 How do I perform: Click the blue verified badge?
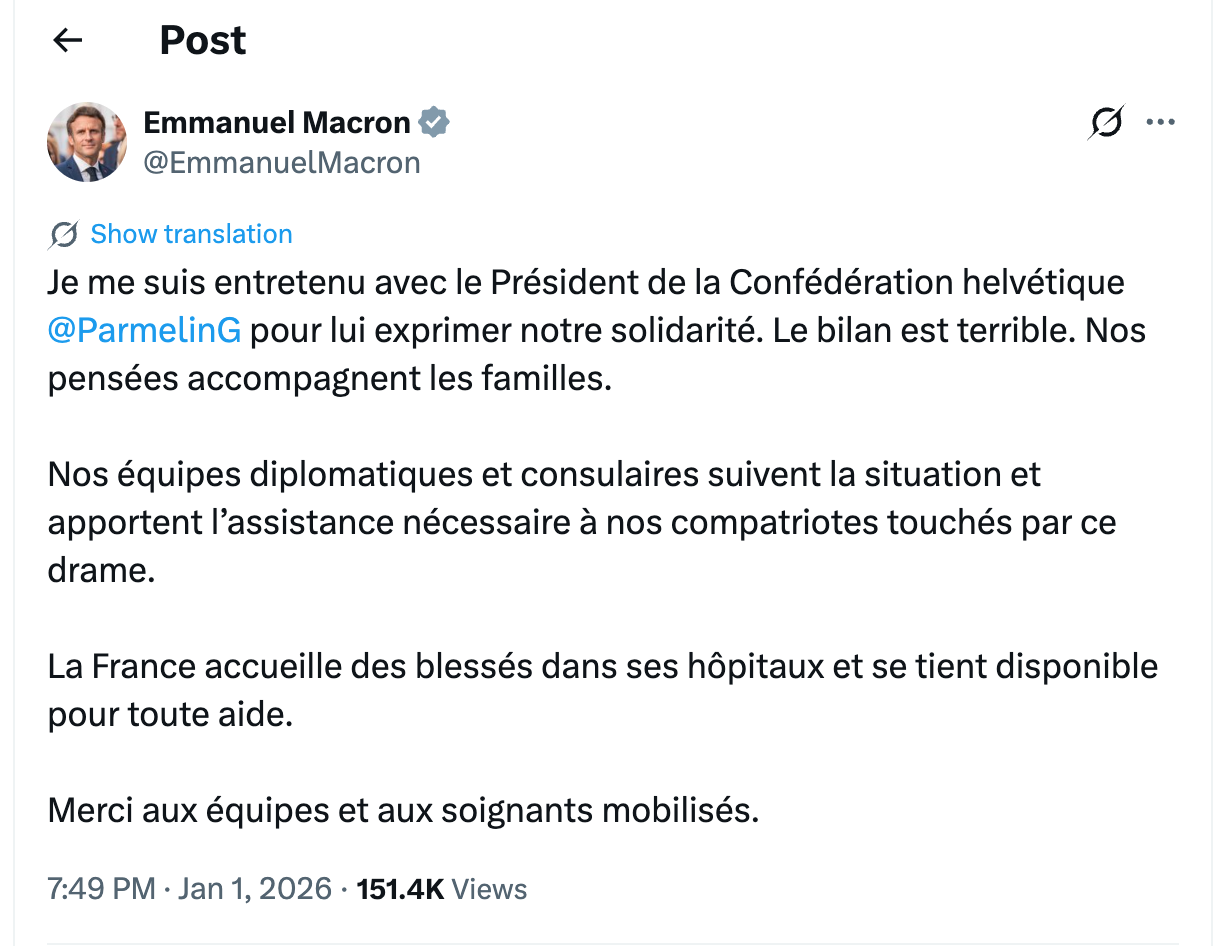[x=434, y=123]
